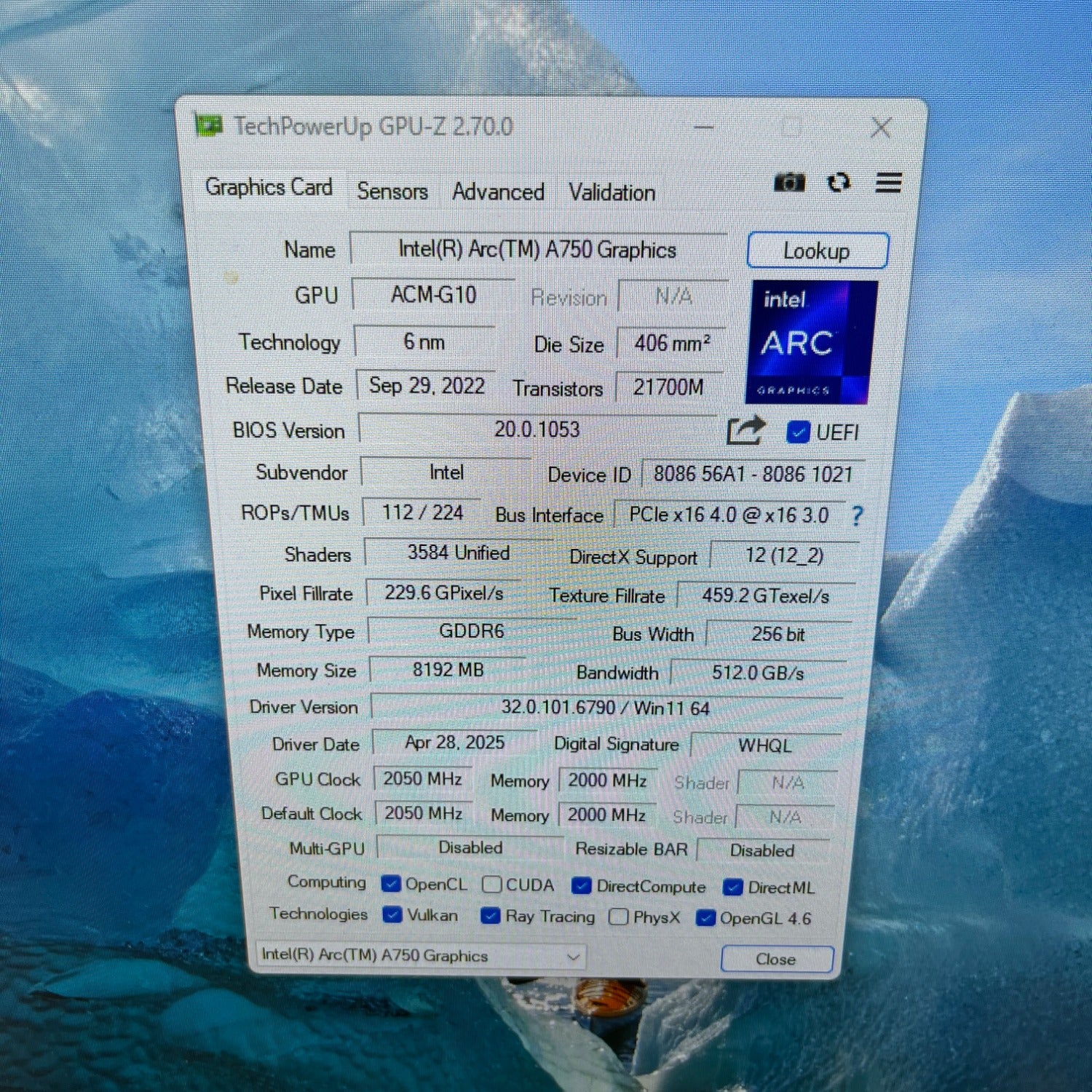Click the Technology value 6 nm
1092x1092 pixels.
(x=424, y=341)
